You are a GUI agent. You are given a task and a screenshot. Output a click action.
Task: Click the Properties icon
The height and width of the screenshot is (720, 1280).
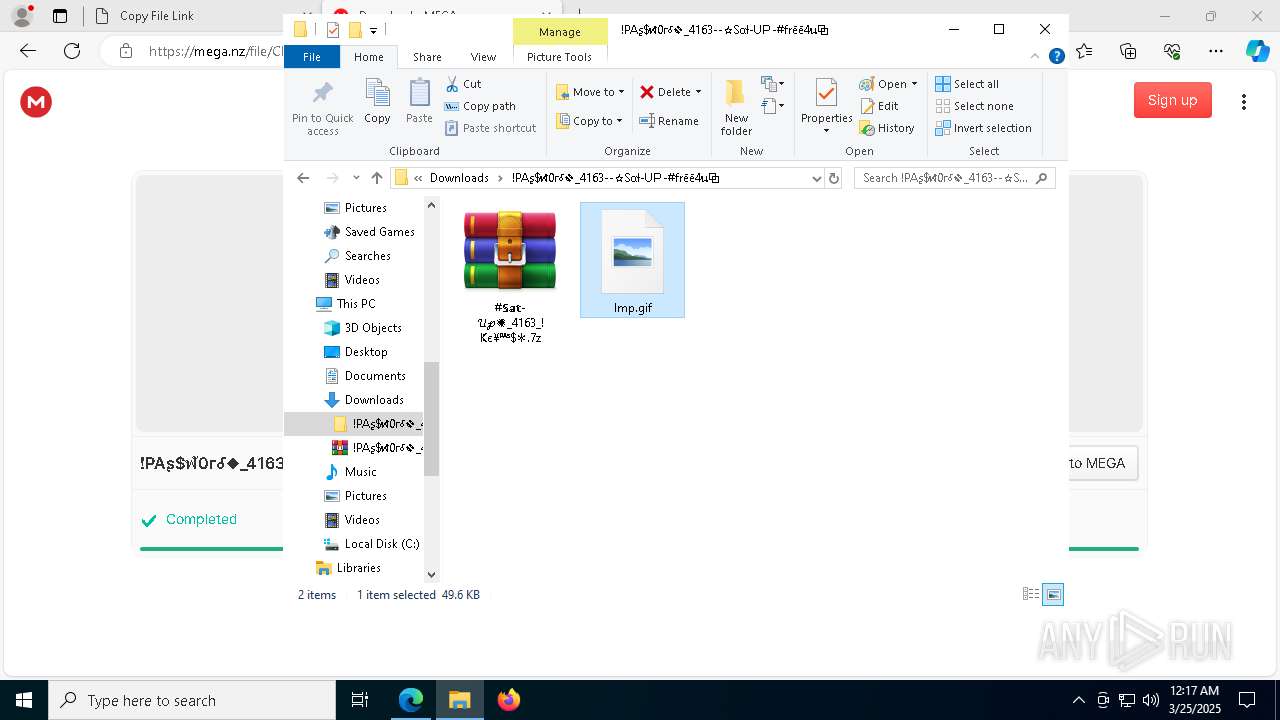tap(826, 94)
